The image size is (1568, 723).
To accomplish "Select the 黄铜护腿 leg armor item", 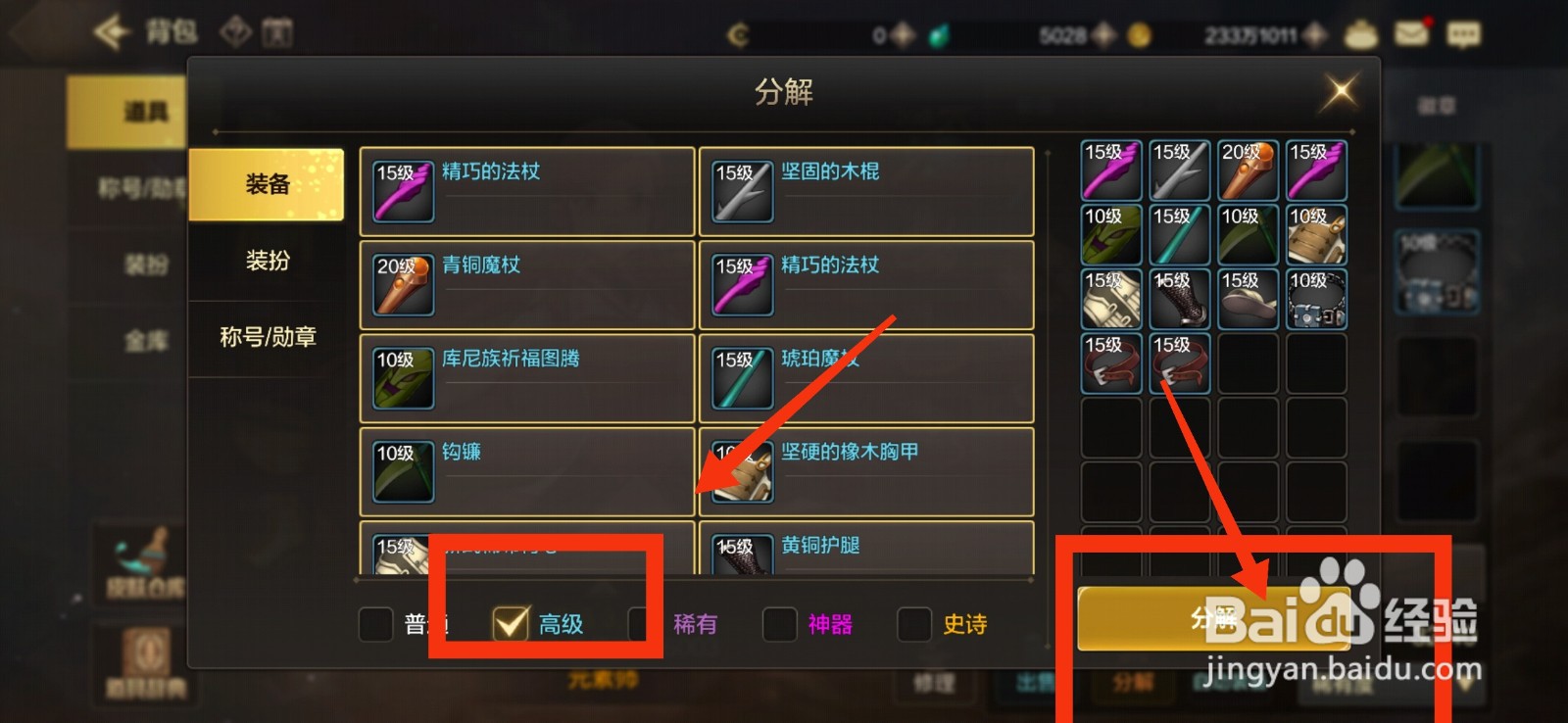I will pos(866,548).
